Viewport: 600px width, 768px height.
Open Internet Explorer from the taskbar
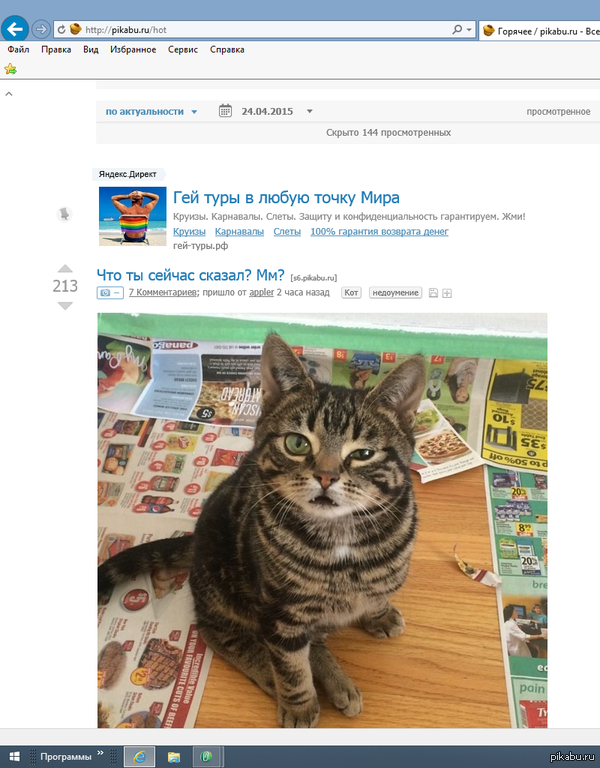click(x=140, y=757)
